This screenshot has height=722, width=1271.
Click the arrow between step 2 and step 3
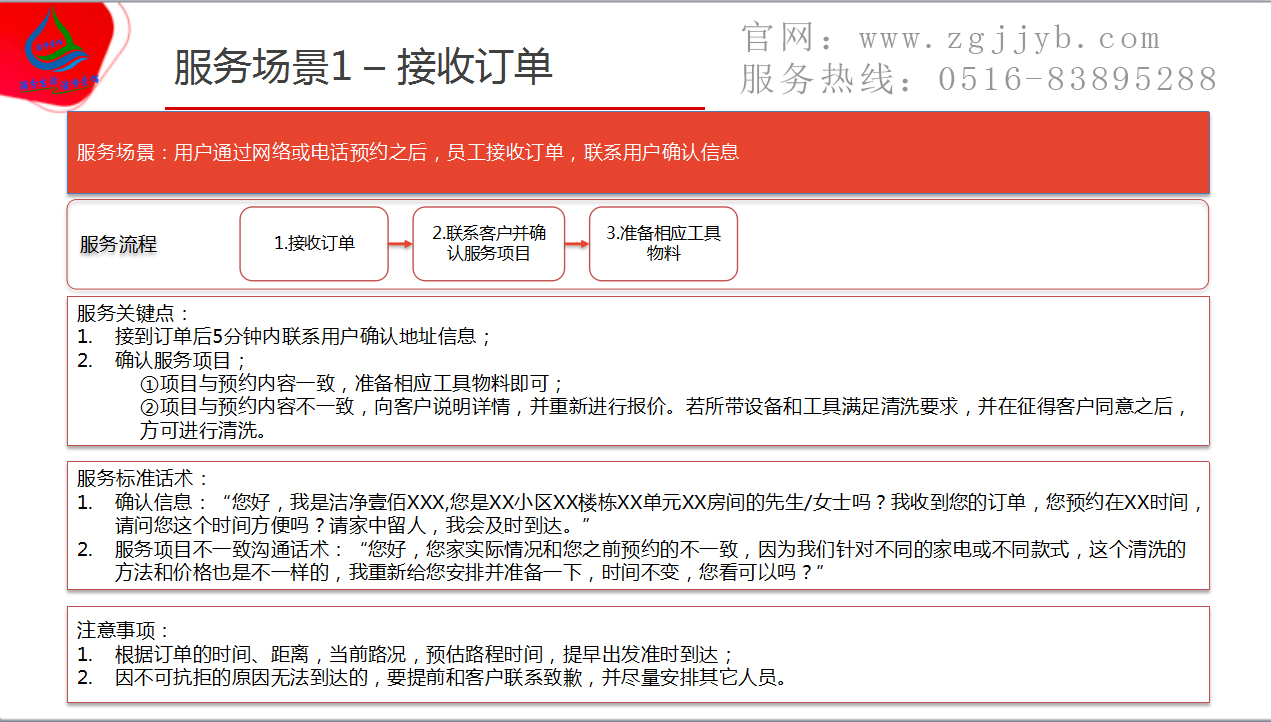[x=577, y=244]
